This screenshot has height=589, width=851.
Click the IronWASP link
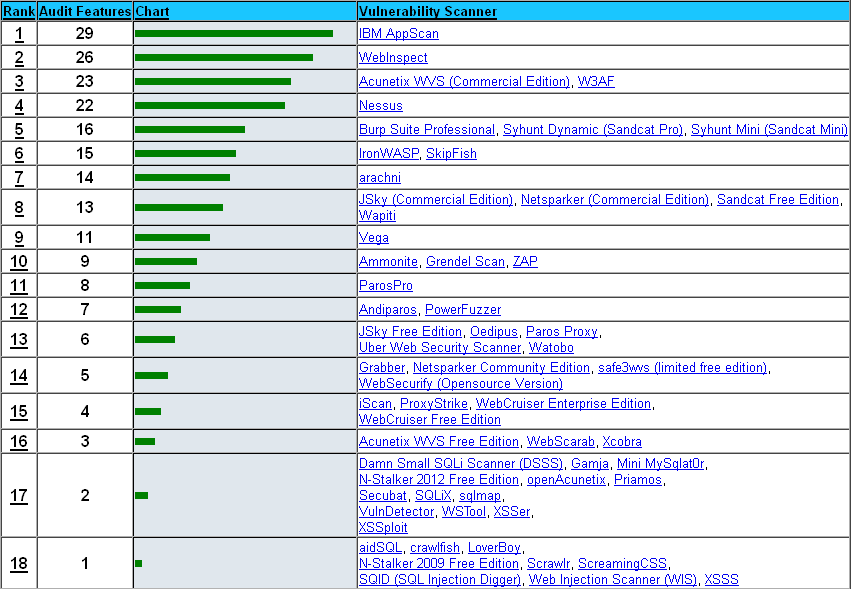click(389, 154)
